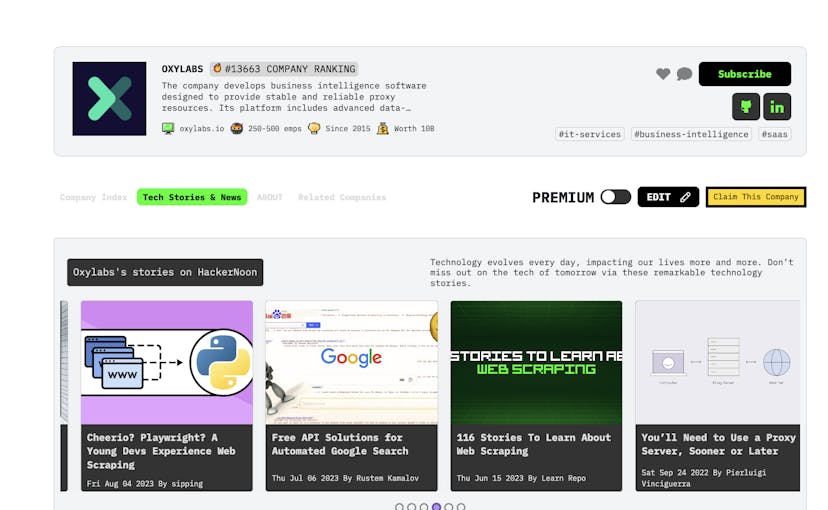
Task: Click 'Sat Sep 24 2022 By Pierluigi Vinciguerra' byline
Action: [703, 478]
